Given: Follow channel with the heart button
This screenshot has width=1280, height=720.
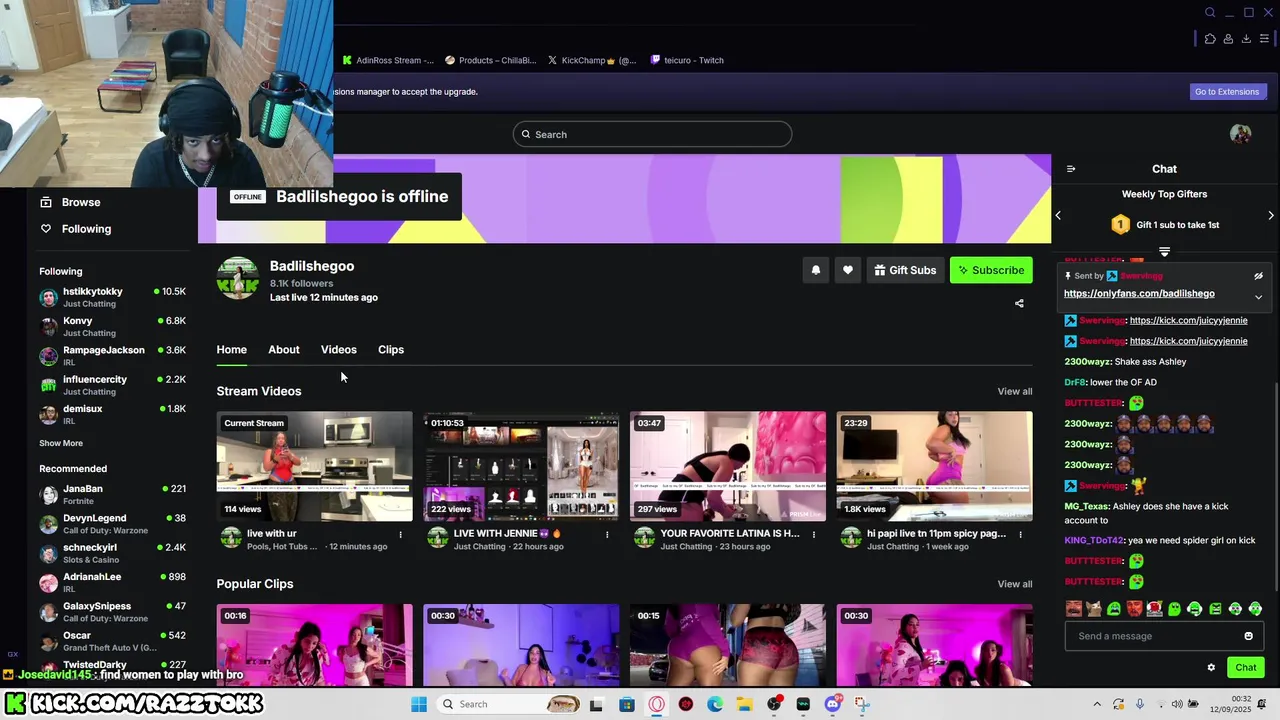Looking at the screenshot, I should 848,270.
